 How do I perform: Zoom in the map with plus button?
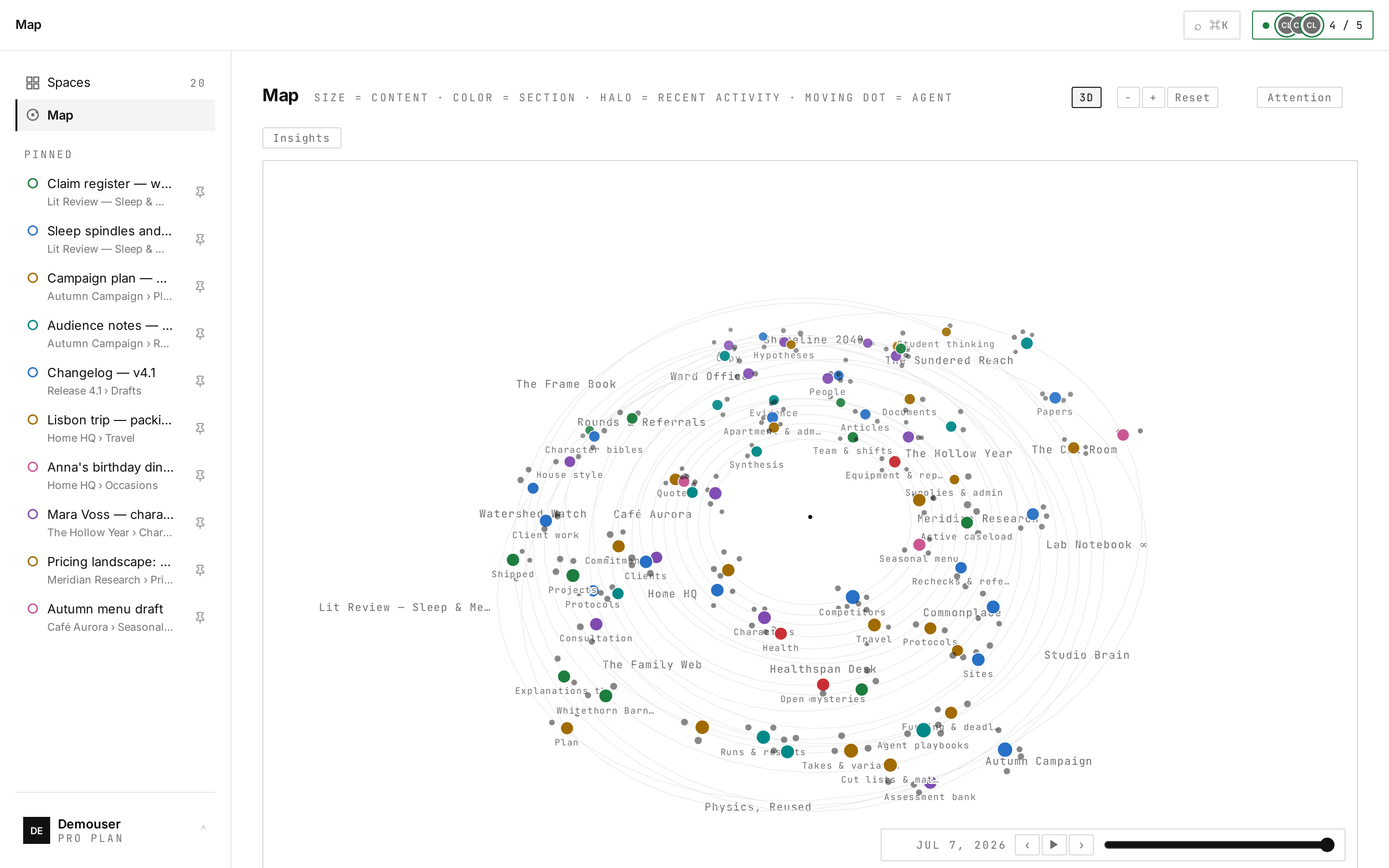1153,97
